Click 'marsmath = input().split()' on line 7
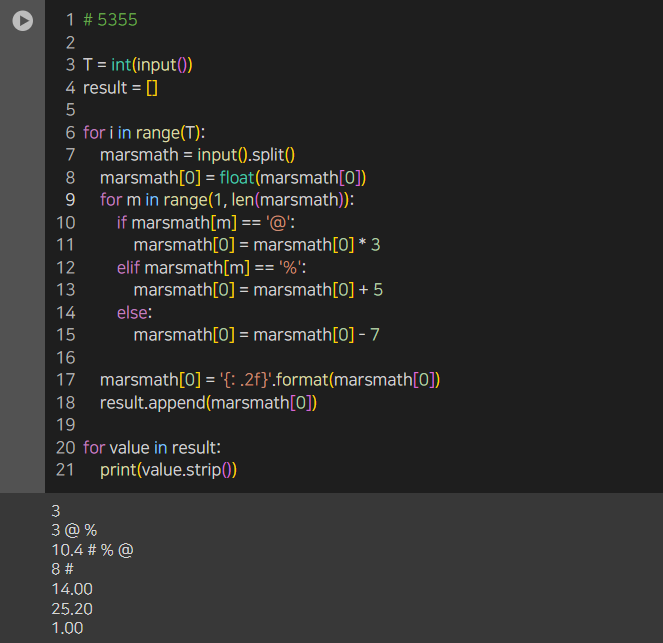Image resolution: width=663 pixels, height=643 pixels. coord(197,155)
